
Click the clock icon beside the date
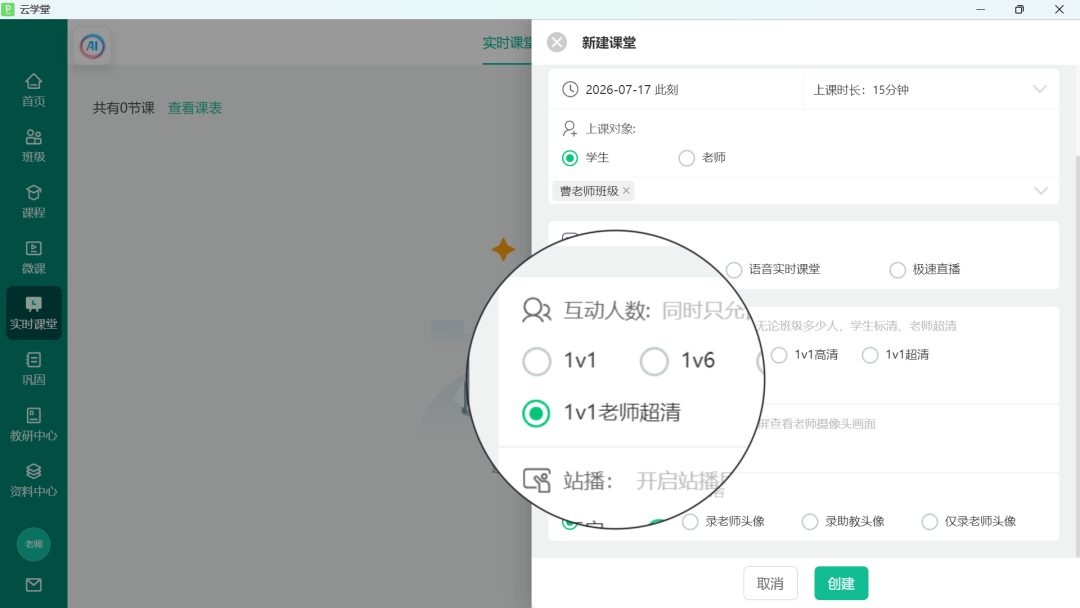click(570, 90)
